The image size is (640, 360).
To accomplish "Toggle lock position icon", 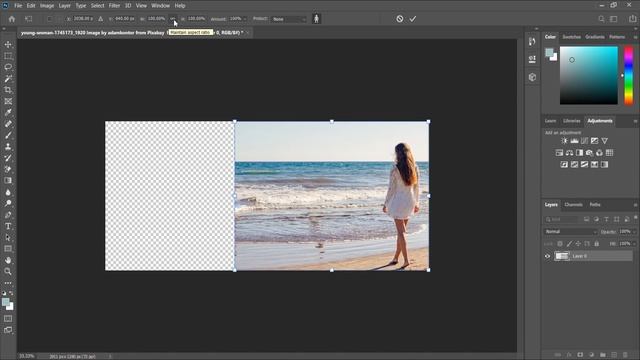I will 578,244.
